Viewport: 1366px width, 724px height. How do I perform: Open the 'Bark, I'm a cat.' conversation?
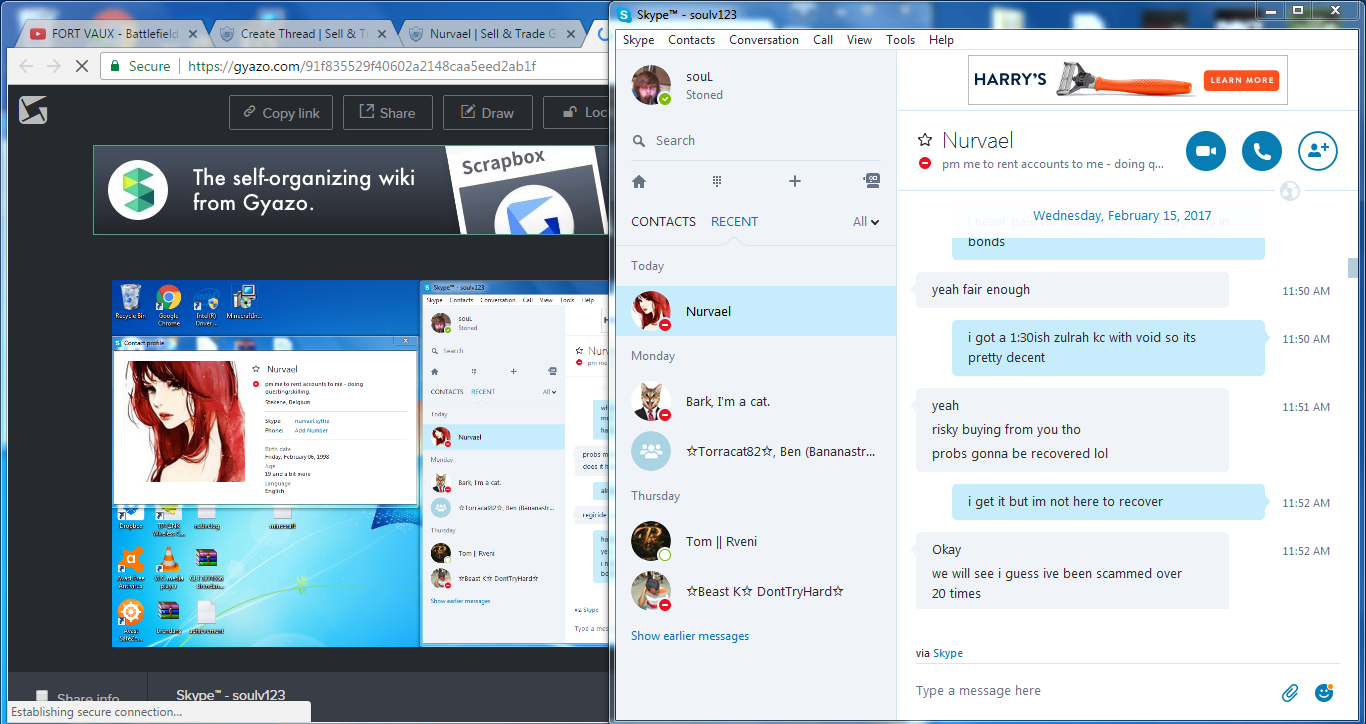[x=756, y=401]
